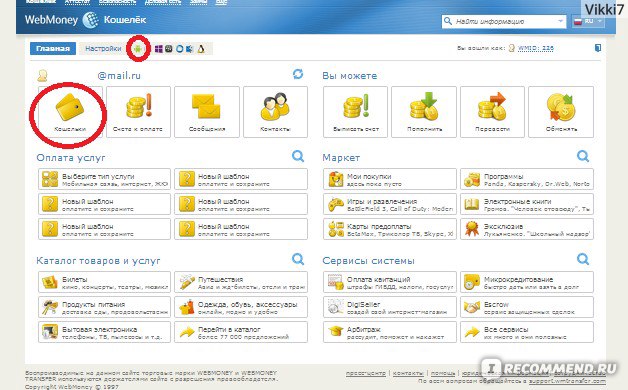Open the Android app version icon
Viewport: 628px width, 390px height.
coord(138,49)
